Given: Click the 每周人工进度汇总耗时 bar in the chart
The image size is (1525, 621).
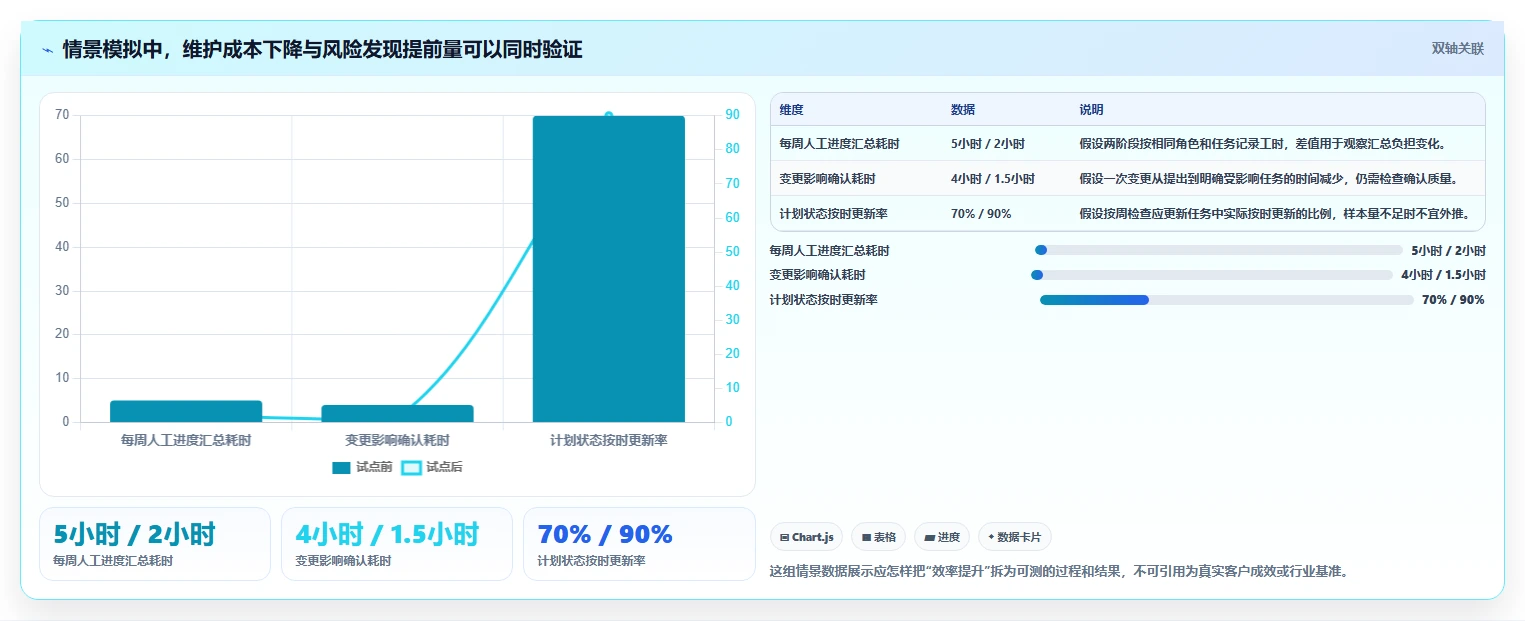Looking at the screenshot, I should tap(186, 411).
